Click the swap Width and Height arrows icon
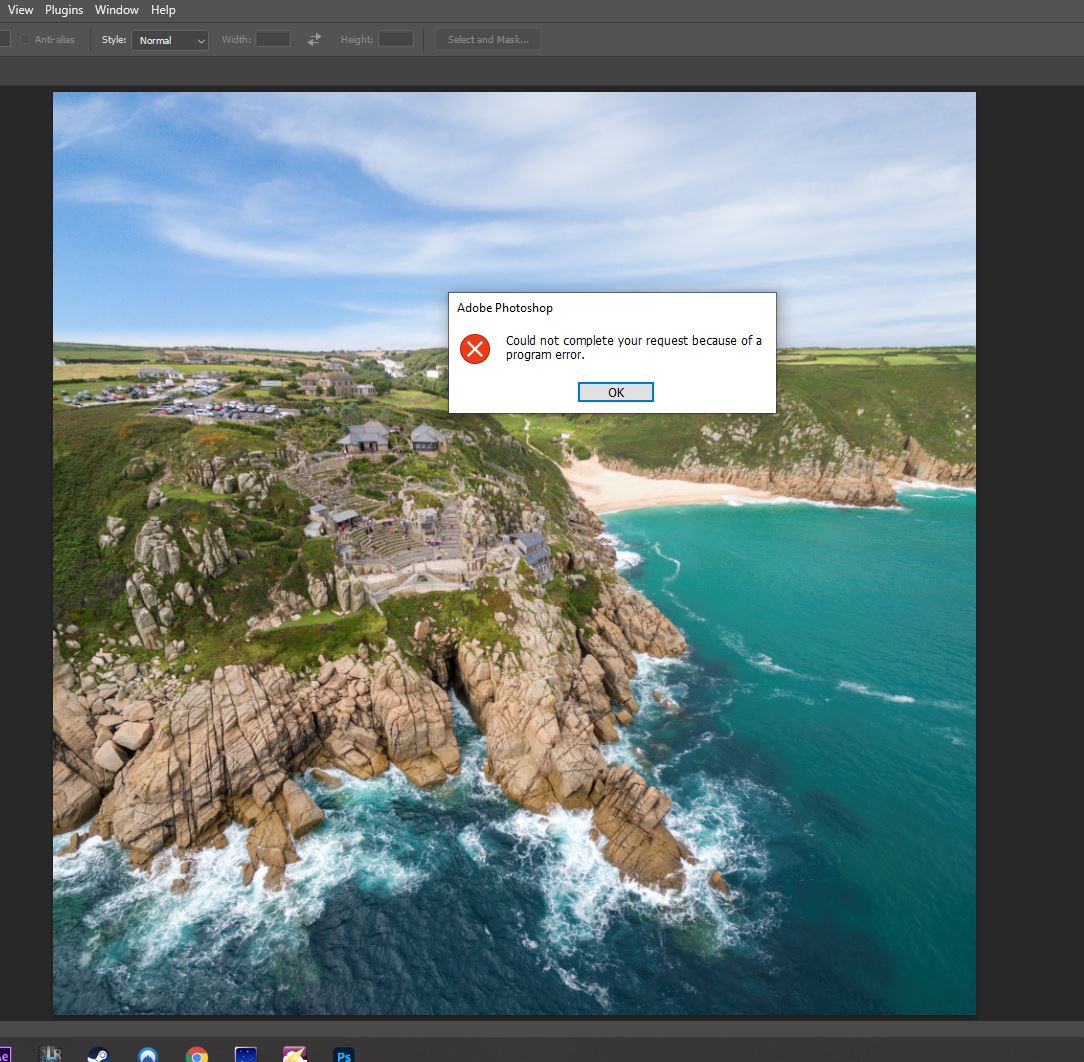The width and height of the screenshot is (1084, 1062). point(314,39)
